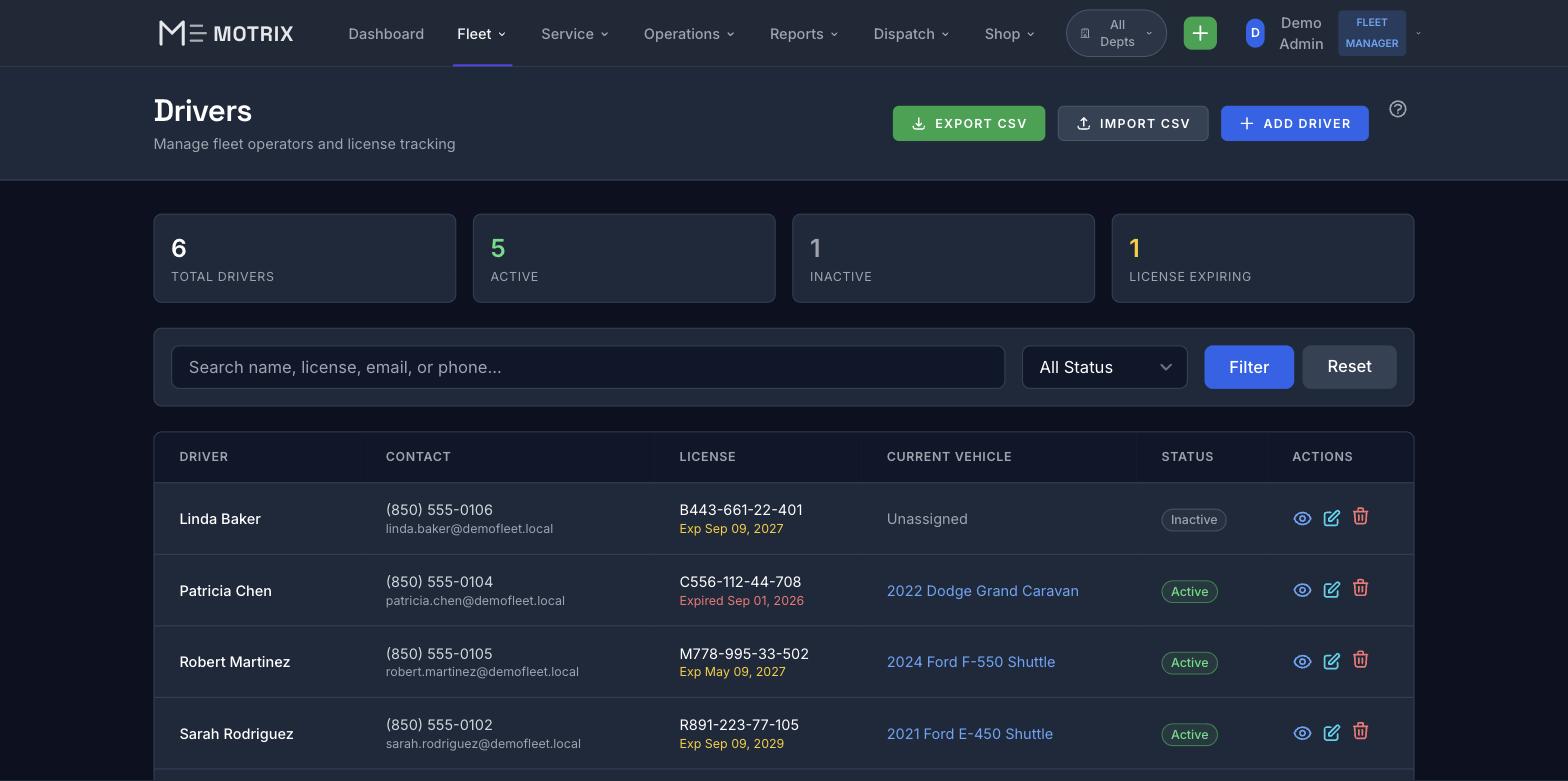The image size is (1568, 781).
Task: Click the Active stat card
Action: coord(624,258)
